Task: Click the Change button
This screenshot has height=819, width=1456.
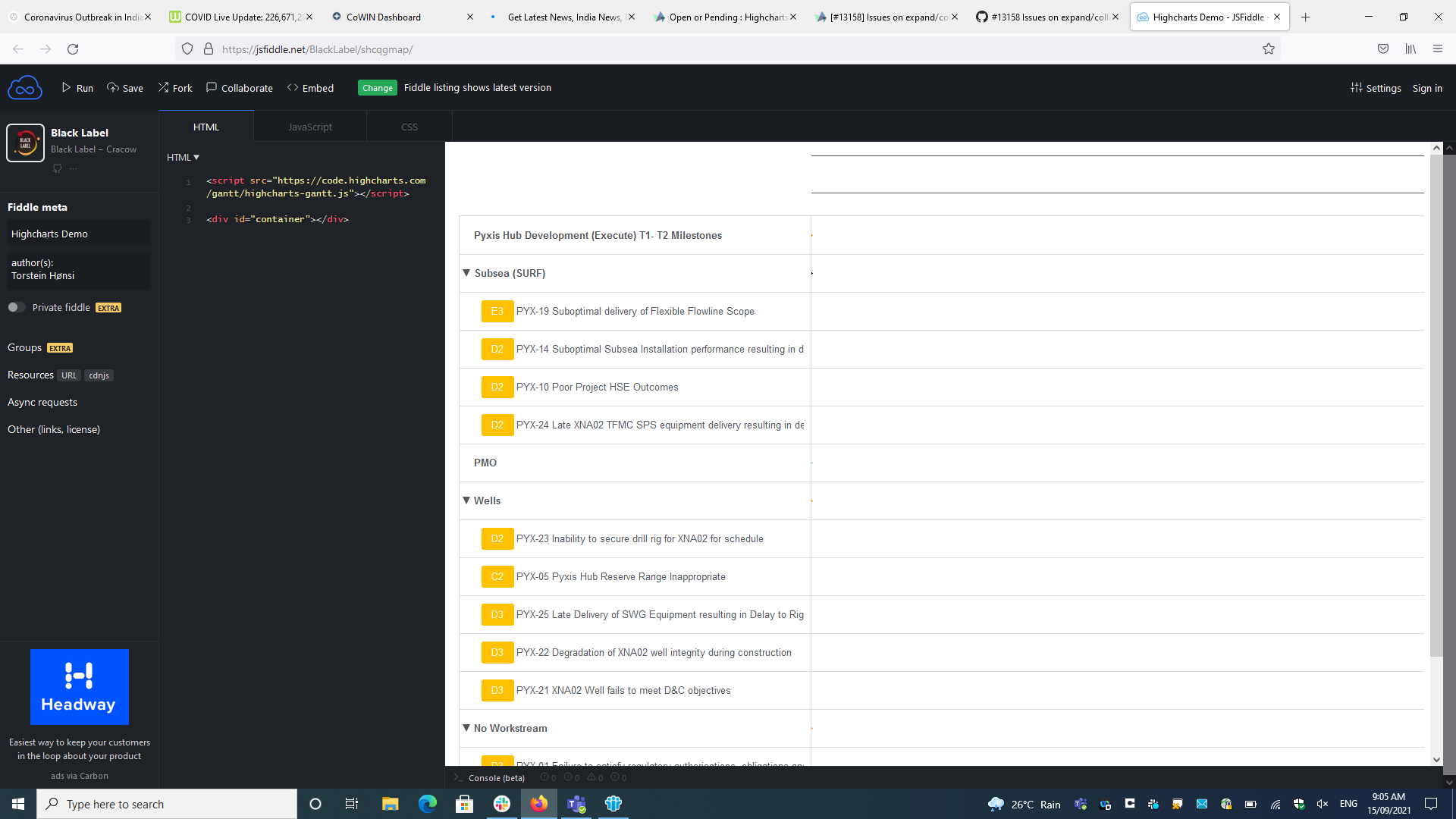Action: (x=377, y=87)
